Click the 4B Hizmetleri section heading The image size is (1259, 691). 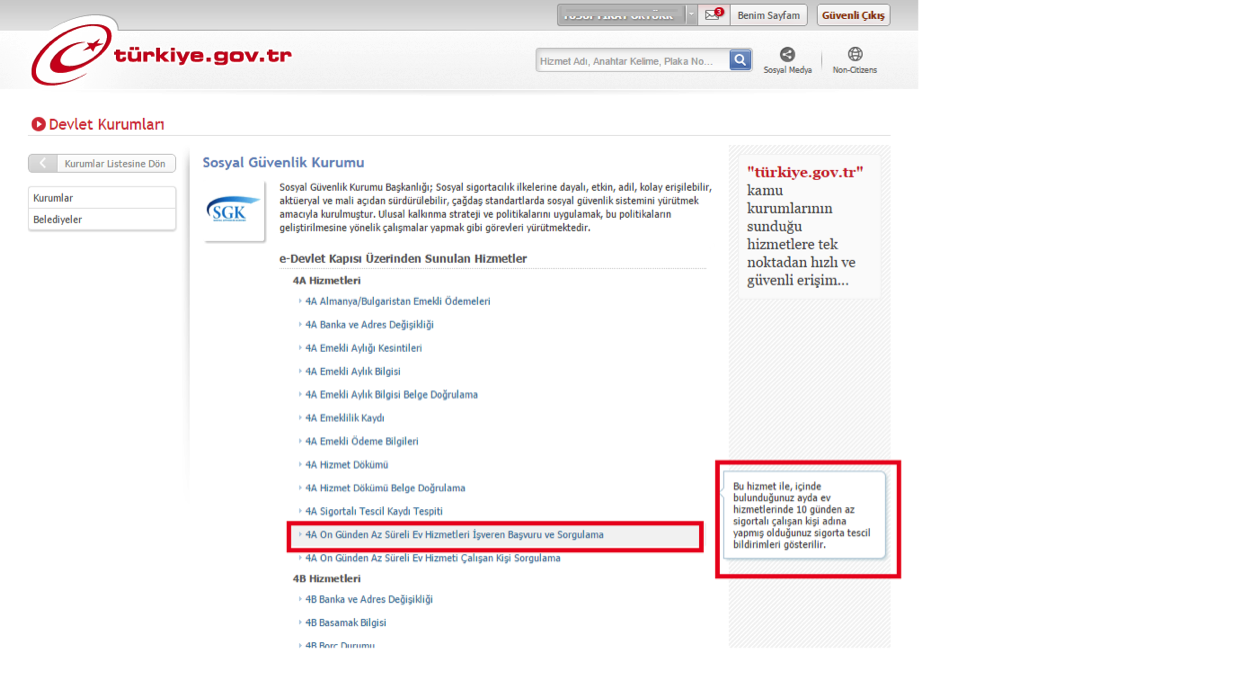(326, 579)
